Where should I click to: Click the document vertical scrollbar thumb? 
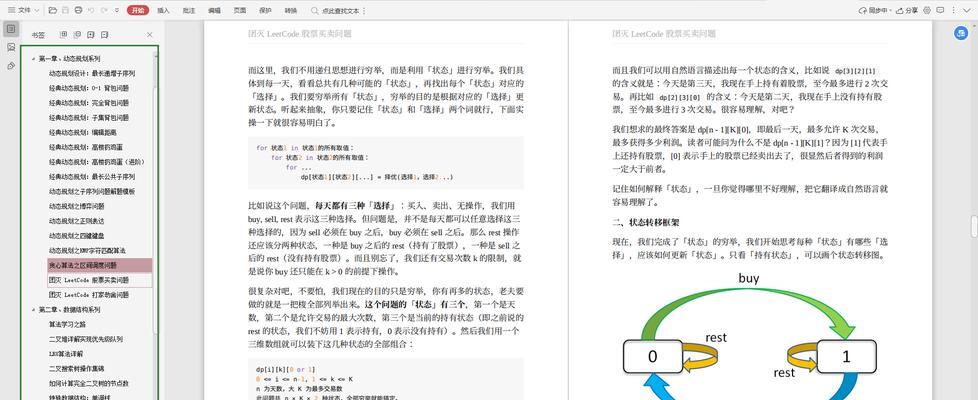[974, 226]
